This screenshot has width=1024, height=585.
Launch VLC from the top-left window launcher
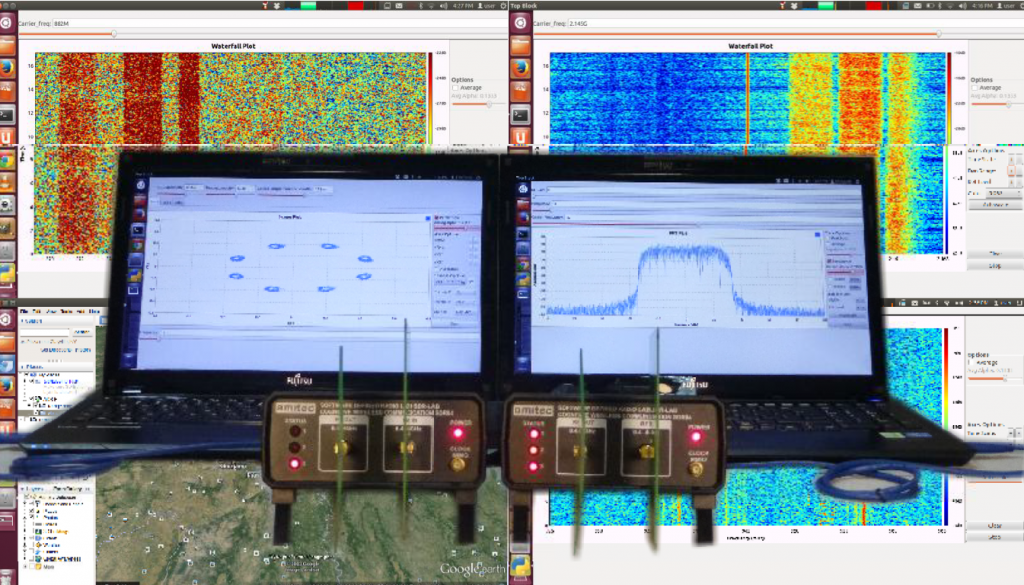tap(7, 182)
